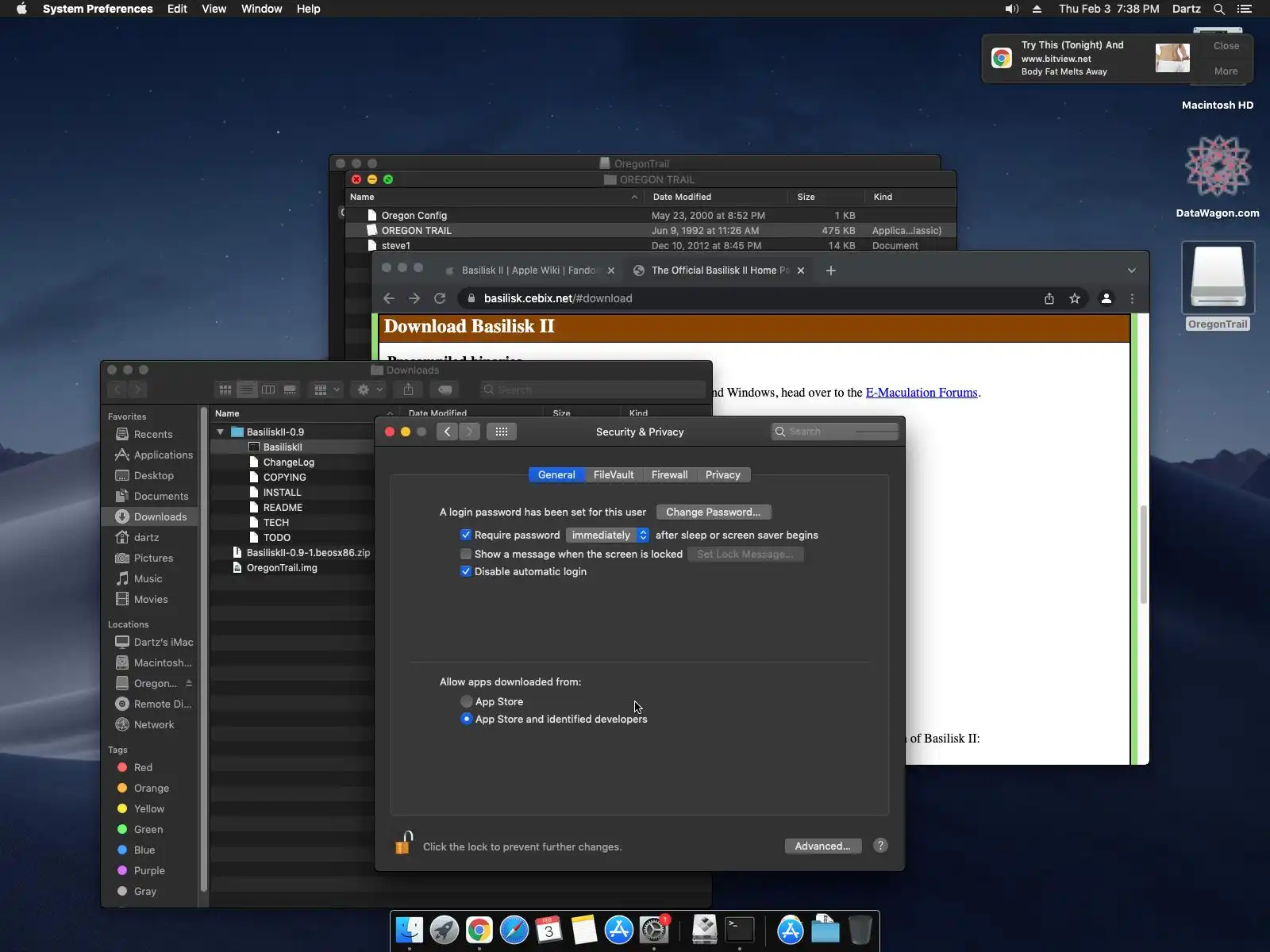Switch Downloads Finder window to column view

[268, 390]
